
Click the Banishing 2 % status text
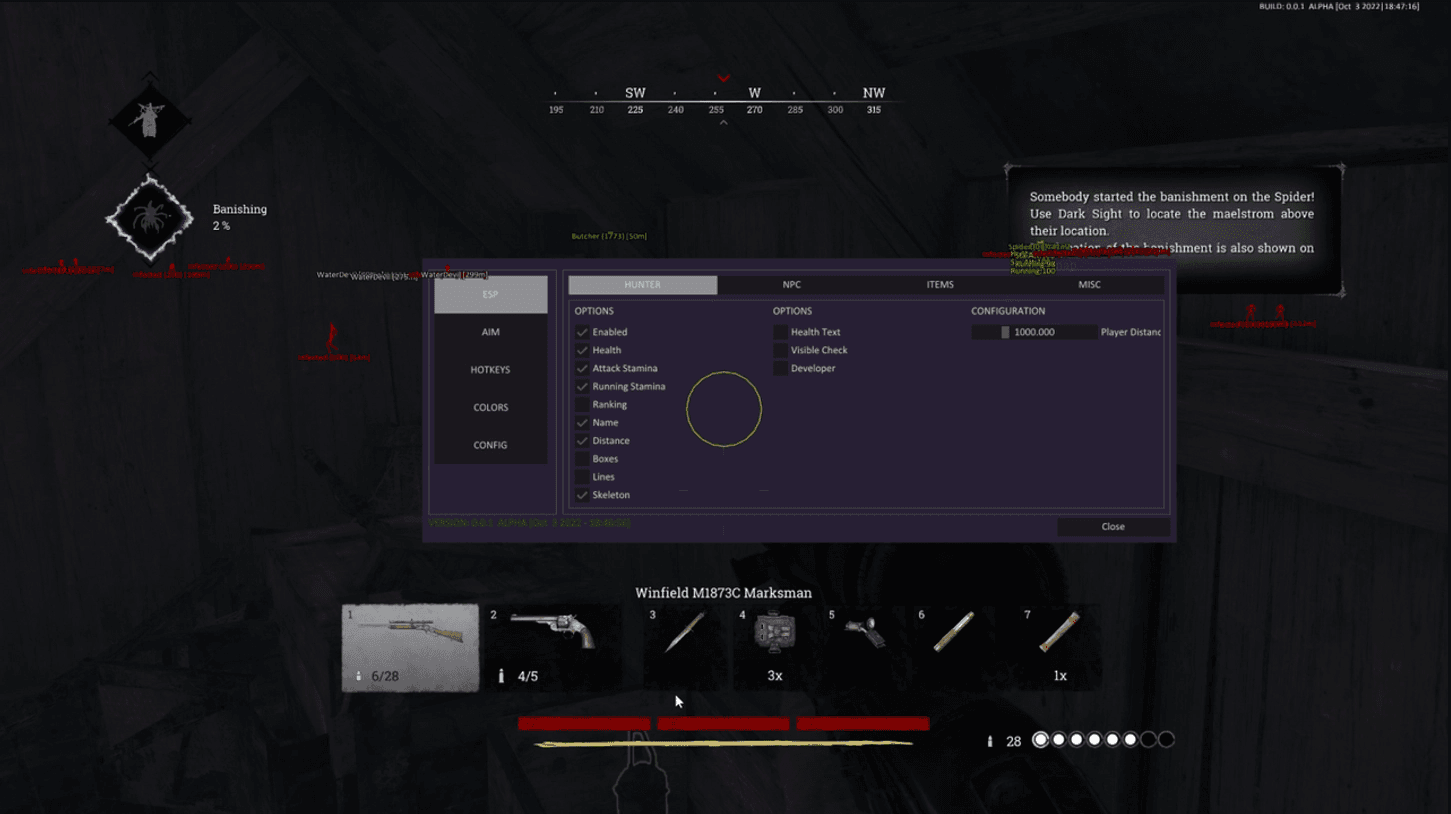click(240, 217)
